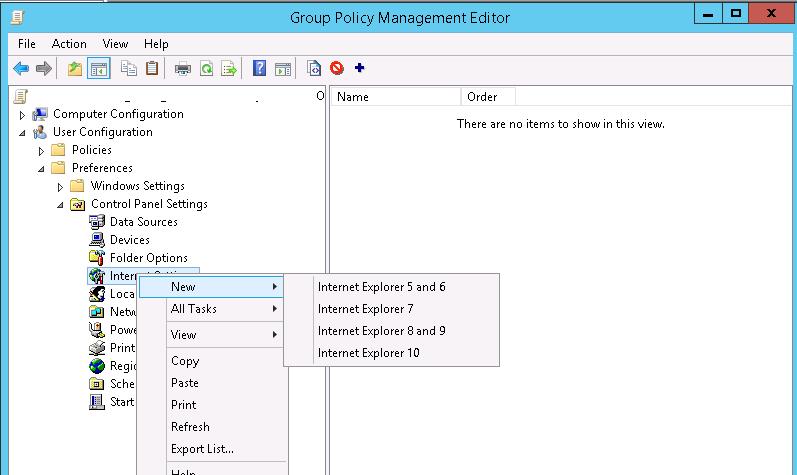Choose Export List from the context menu
Viewport: 797px width, 475px height.
[211, 449]
